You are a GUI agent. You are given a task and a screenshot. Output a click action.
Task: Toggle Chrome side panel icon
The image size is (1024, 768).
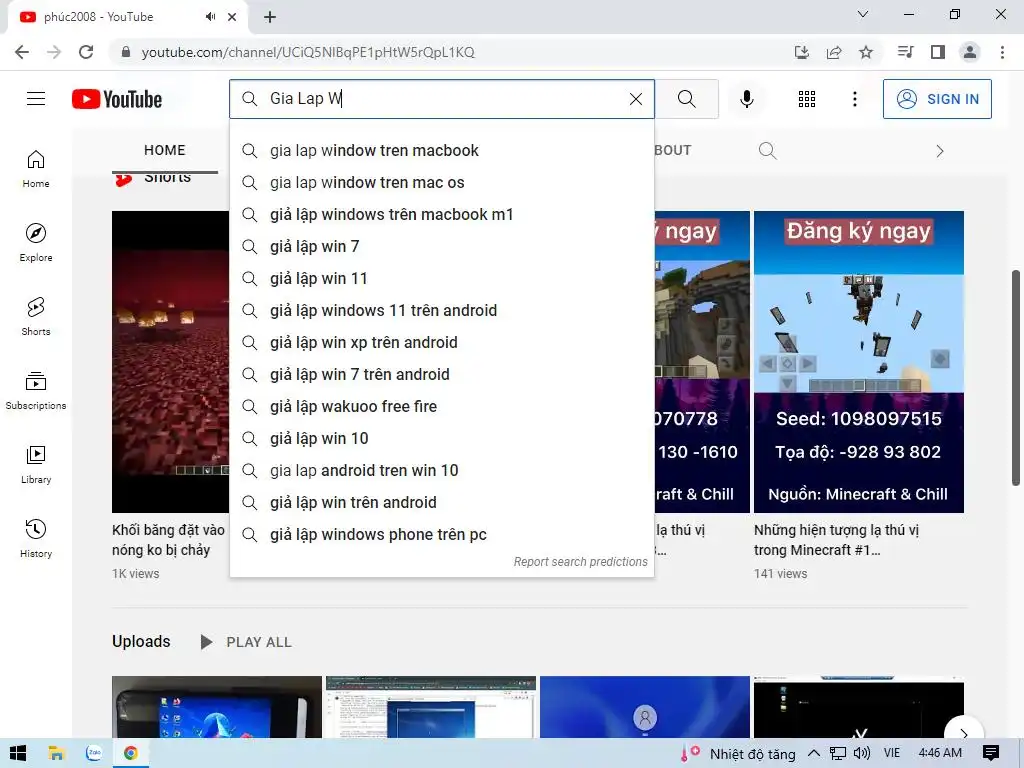click(938, 52)
